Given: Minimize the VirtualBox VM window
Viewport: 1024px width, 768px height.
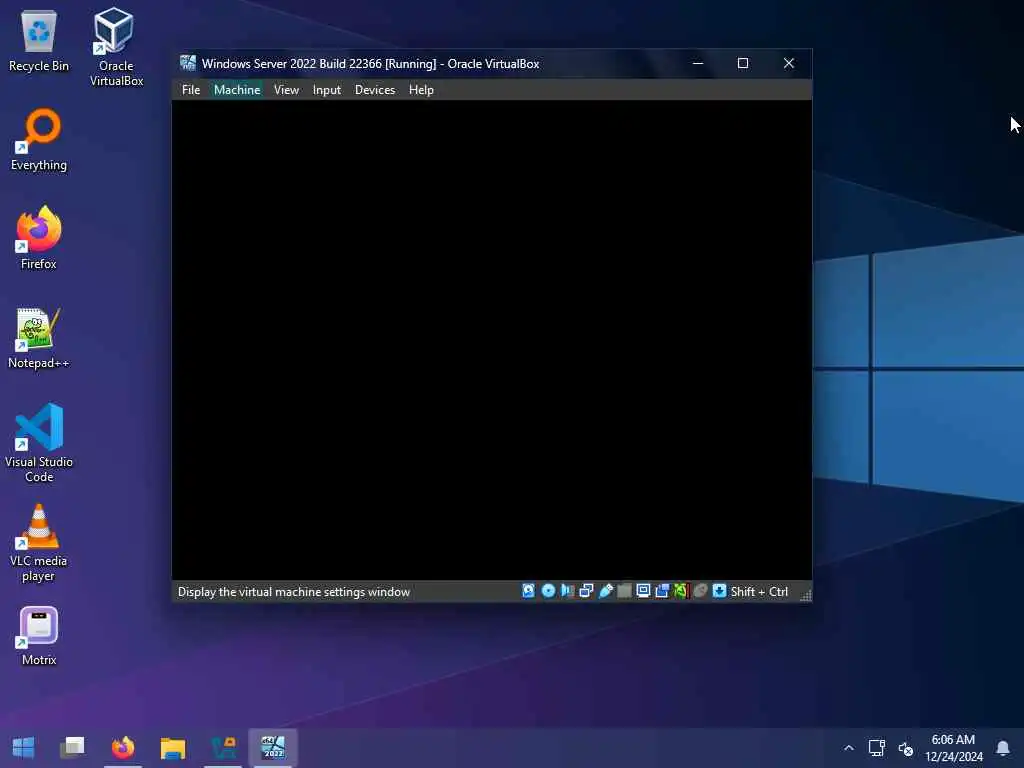Looking at the screenshot, I should [x=697, y=63].
